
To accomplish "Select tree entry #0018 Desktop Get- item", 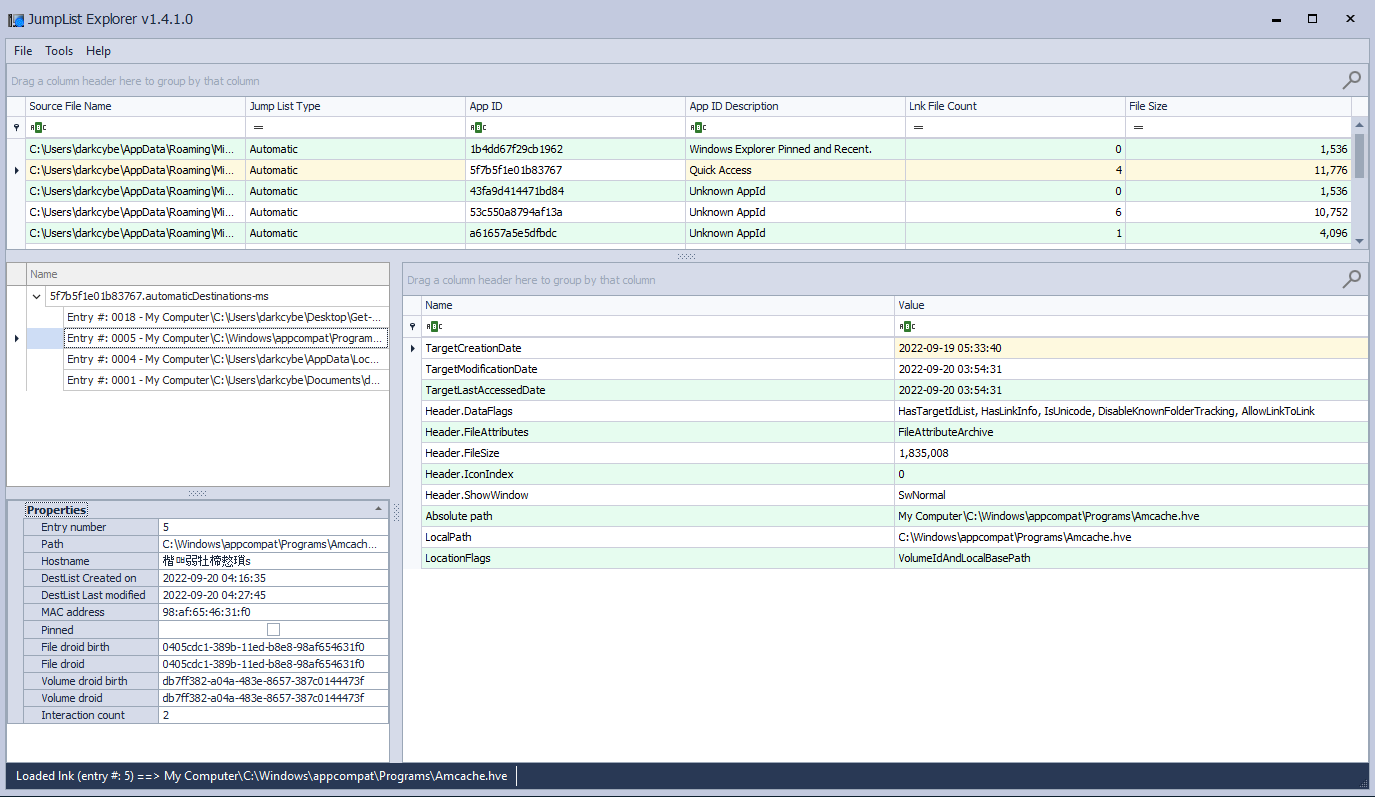I will click(x=225, y=317).
